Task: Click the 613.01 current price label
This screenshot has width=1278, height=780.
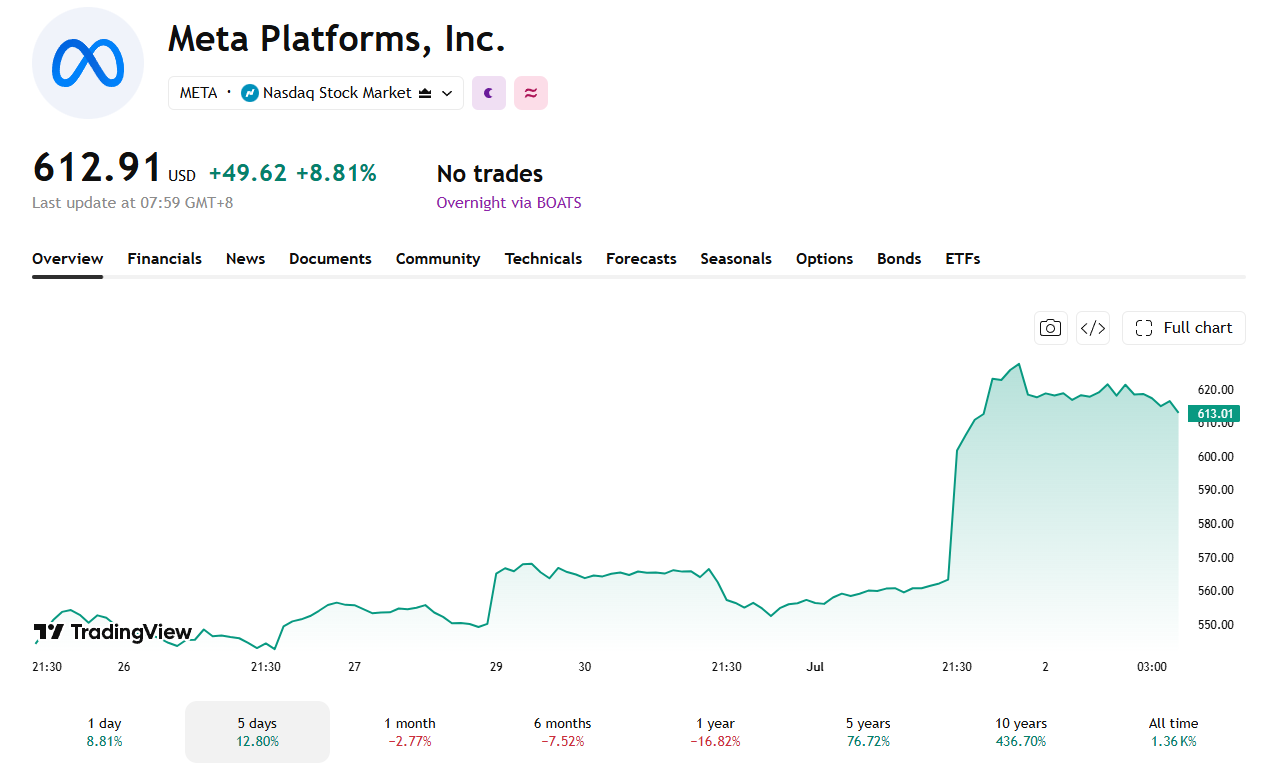Action: coord(1214,413)
